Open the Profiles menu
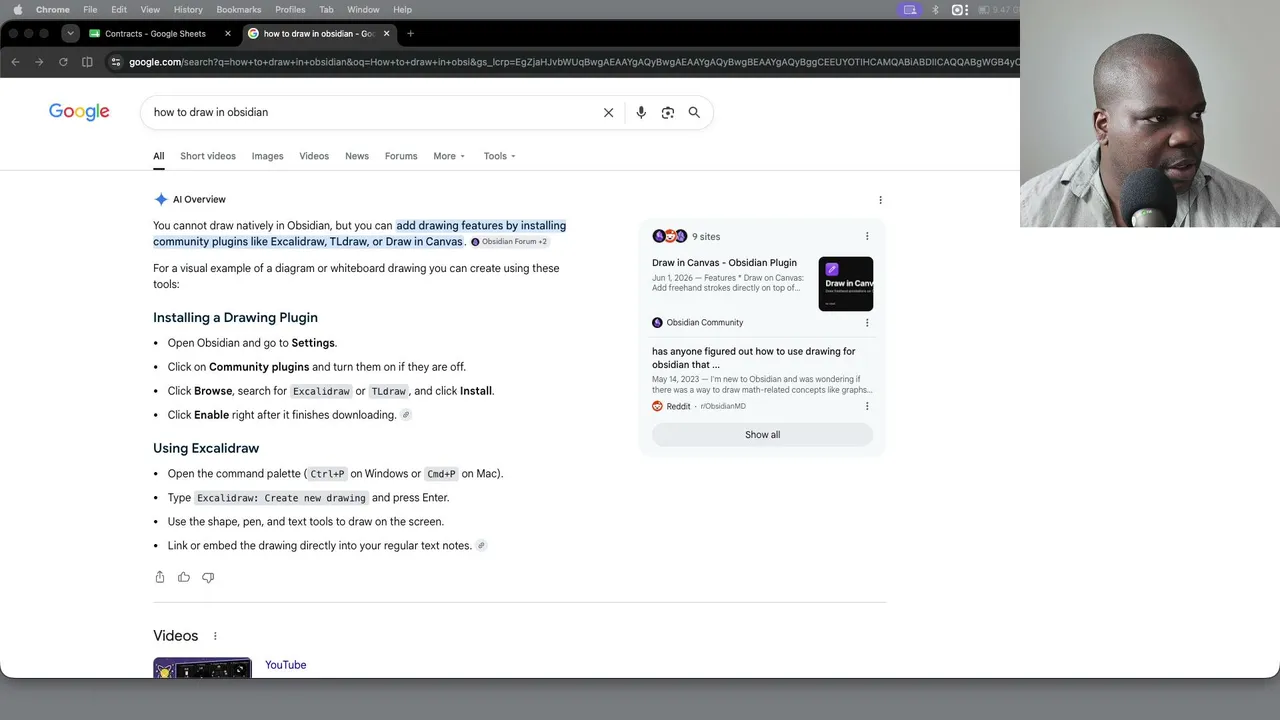This screenshot has height=720, width=1280. pyautogui.click(x=290, y=10)
